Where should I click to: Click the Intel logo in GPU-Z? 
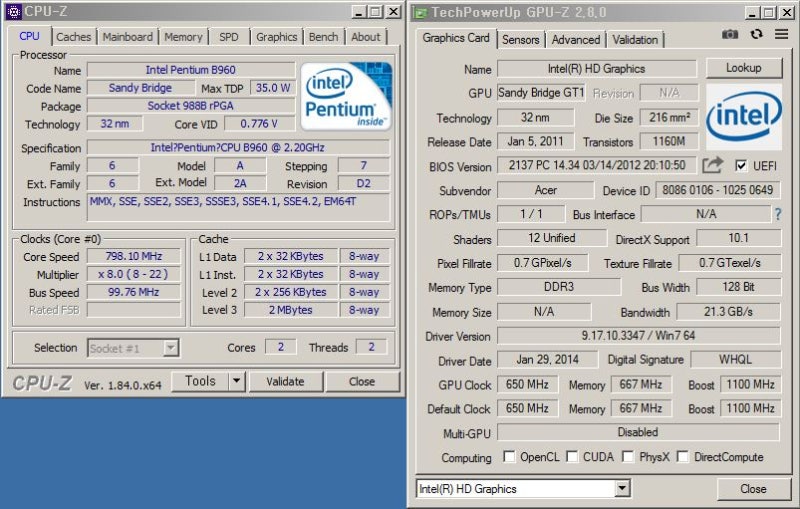click(744, 117)
